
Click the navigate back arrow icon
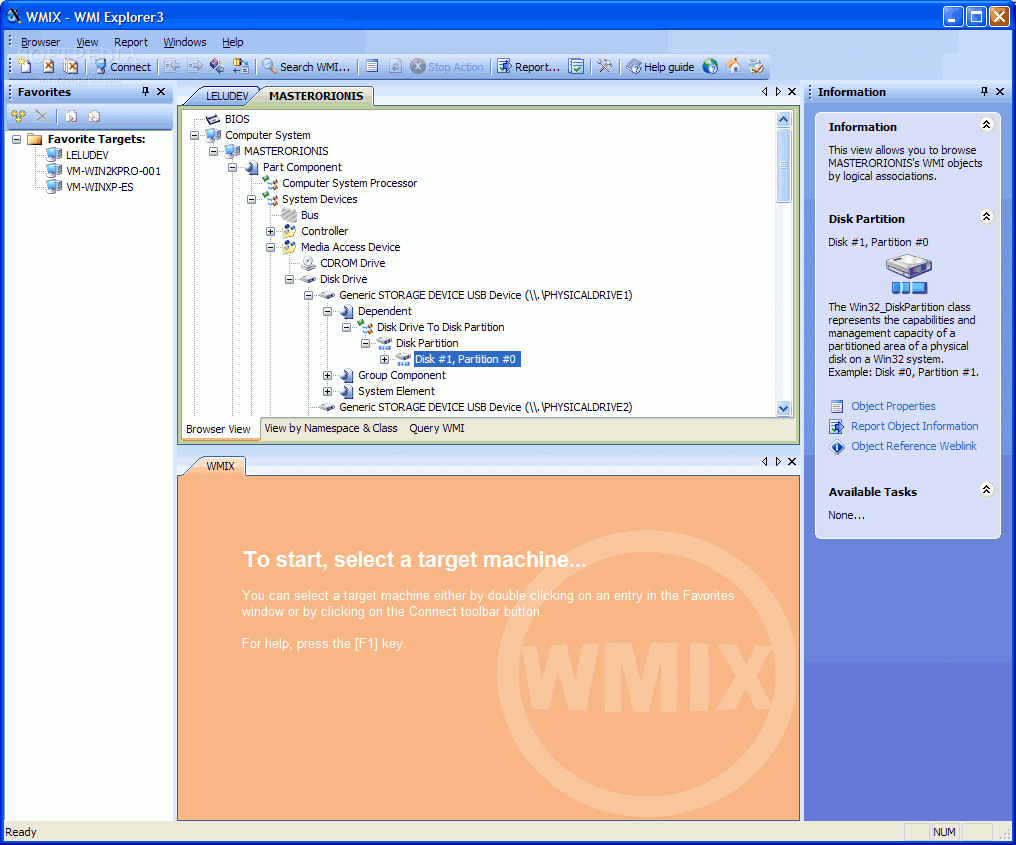(x=172, y=66)
